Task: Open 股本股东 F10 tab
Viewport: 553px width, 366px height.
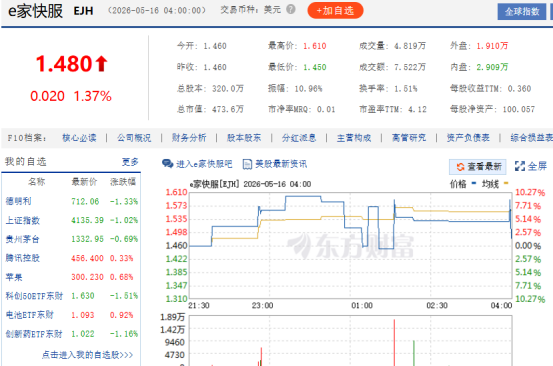Action: [244, 138]
